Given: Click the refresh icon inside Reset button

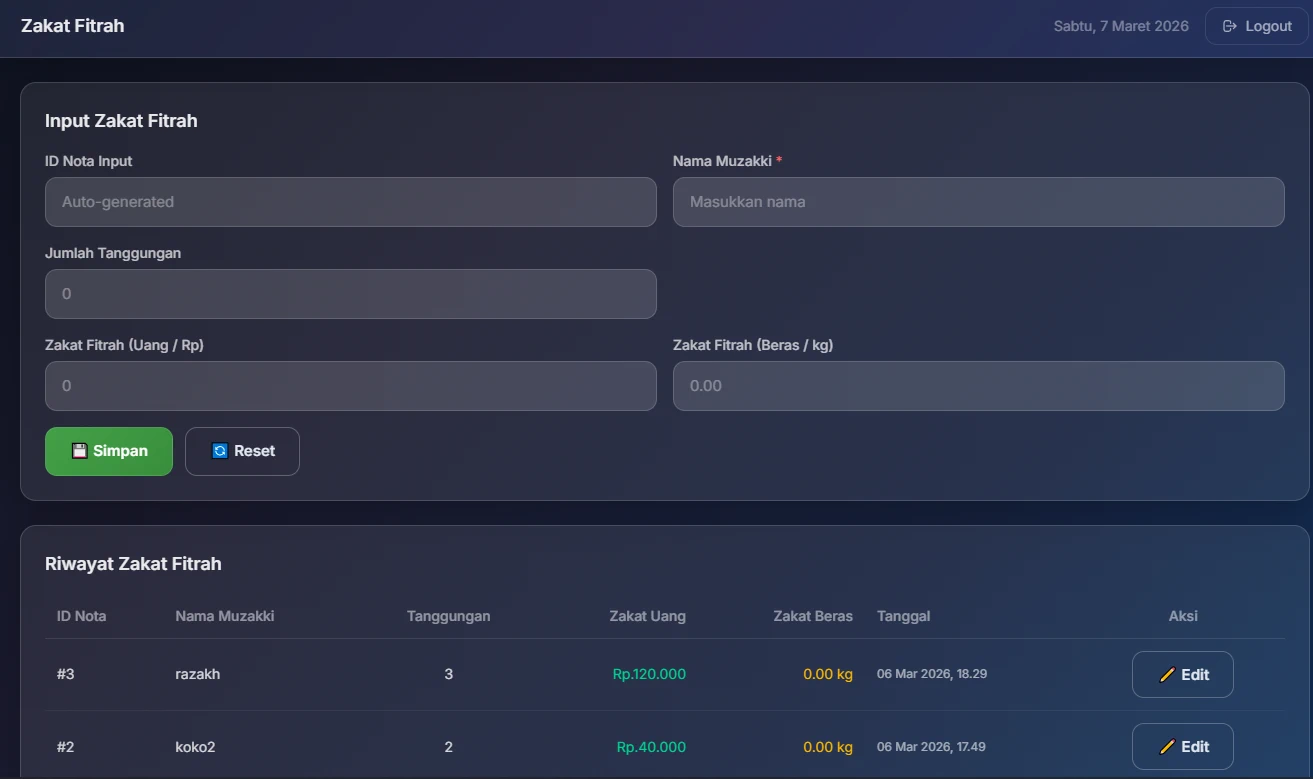Looking at the screenshot, I should (218, 450).
